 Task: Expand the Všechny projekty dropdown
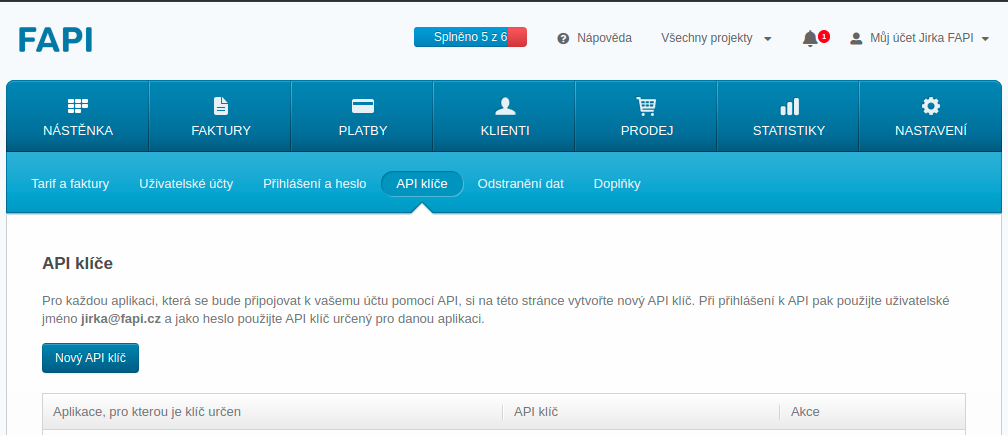(716, 38)
